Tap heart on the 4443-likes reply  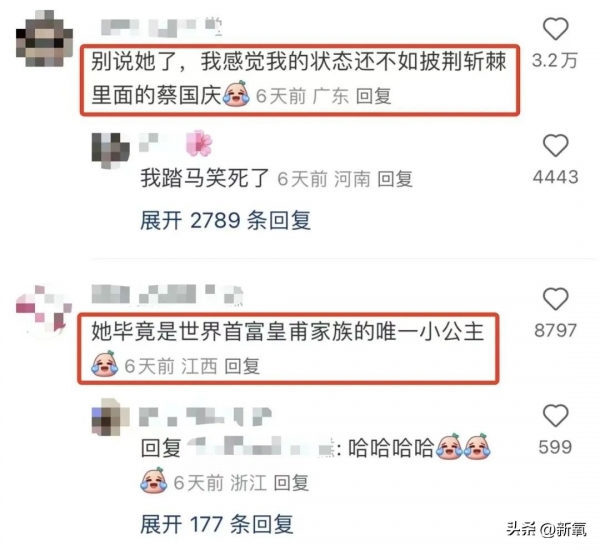(555, 146)
